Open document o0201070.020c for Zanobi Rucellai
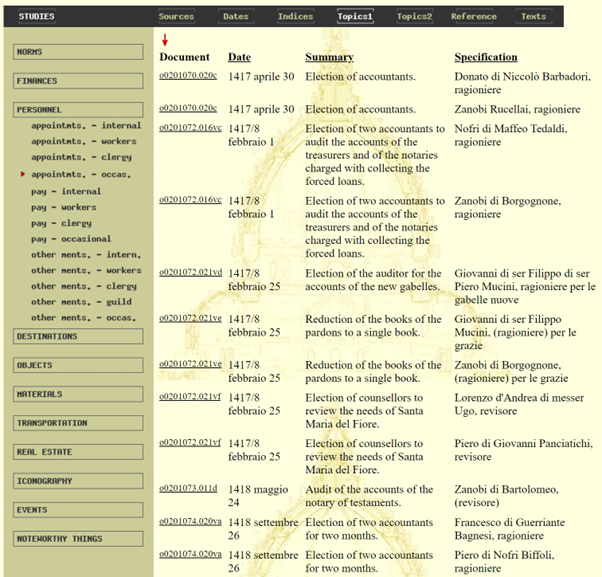602x577 pixels. point(188,108)
